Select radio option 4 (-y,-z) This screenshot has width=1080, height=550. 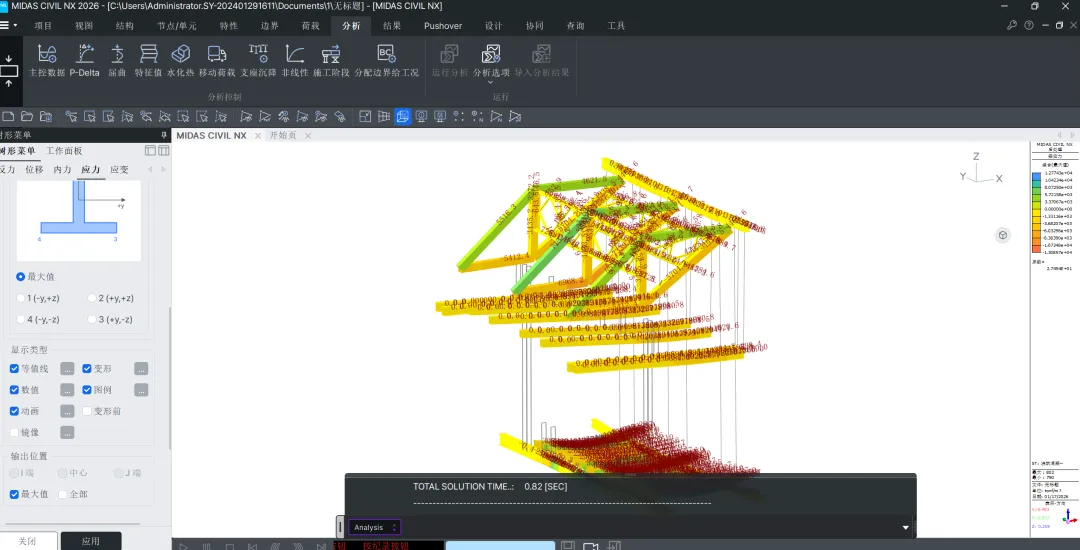(21, 319)
